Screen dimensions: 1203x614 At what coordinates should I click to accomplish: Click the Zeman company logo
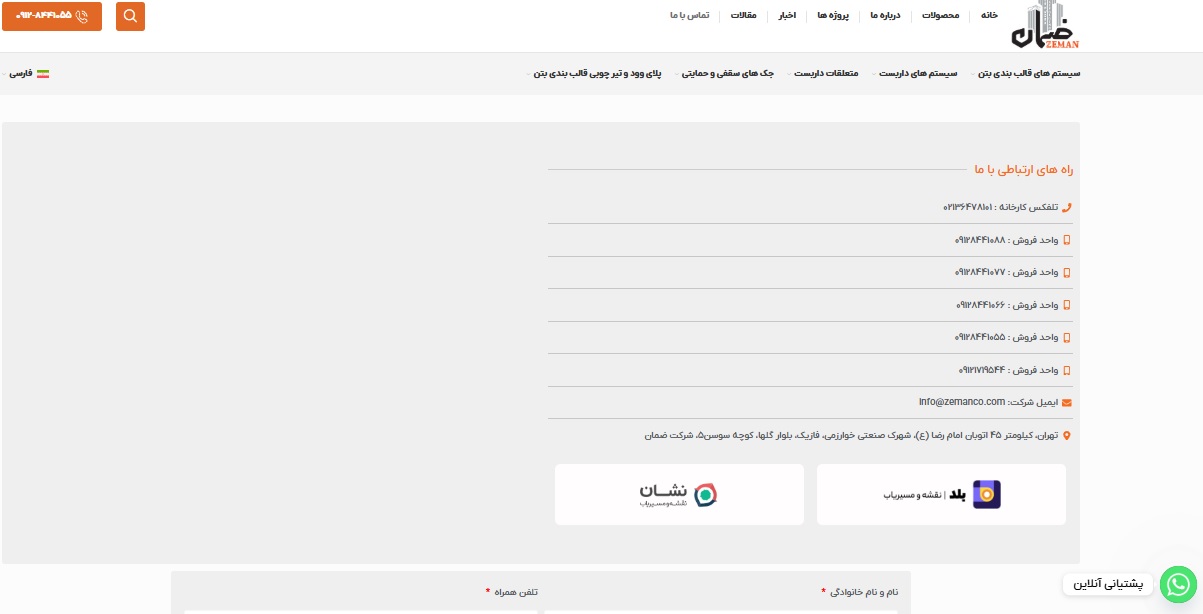tap(1045, 25)
